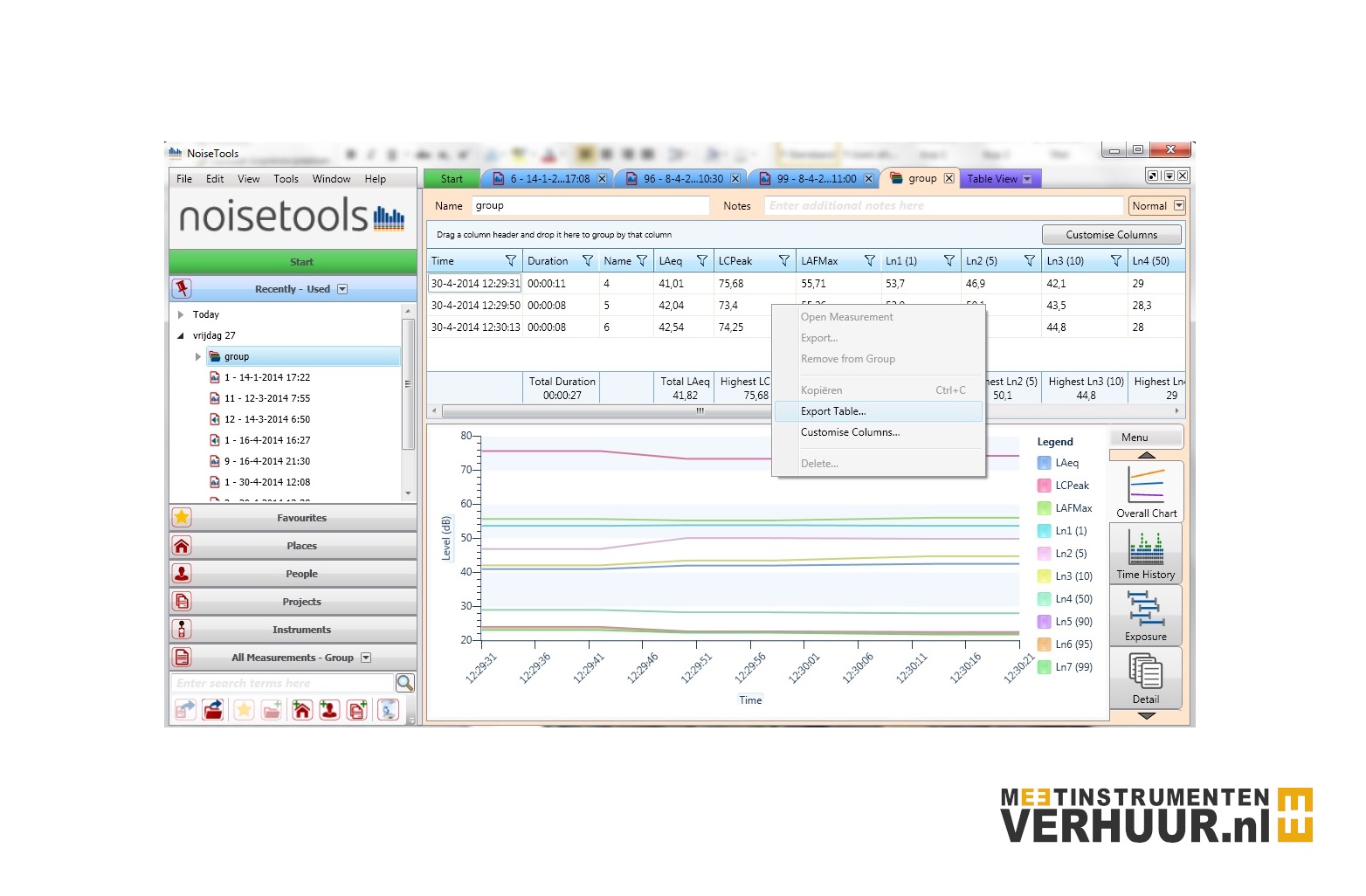Viewport: 1366px width, 896px height.
Task: Click the filter icon on the LAFMax column
Action: 870,261
